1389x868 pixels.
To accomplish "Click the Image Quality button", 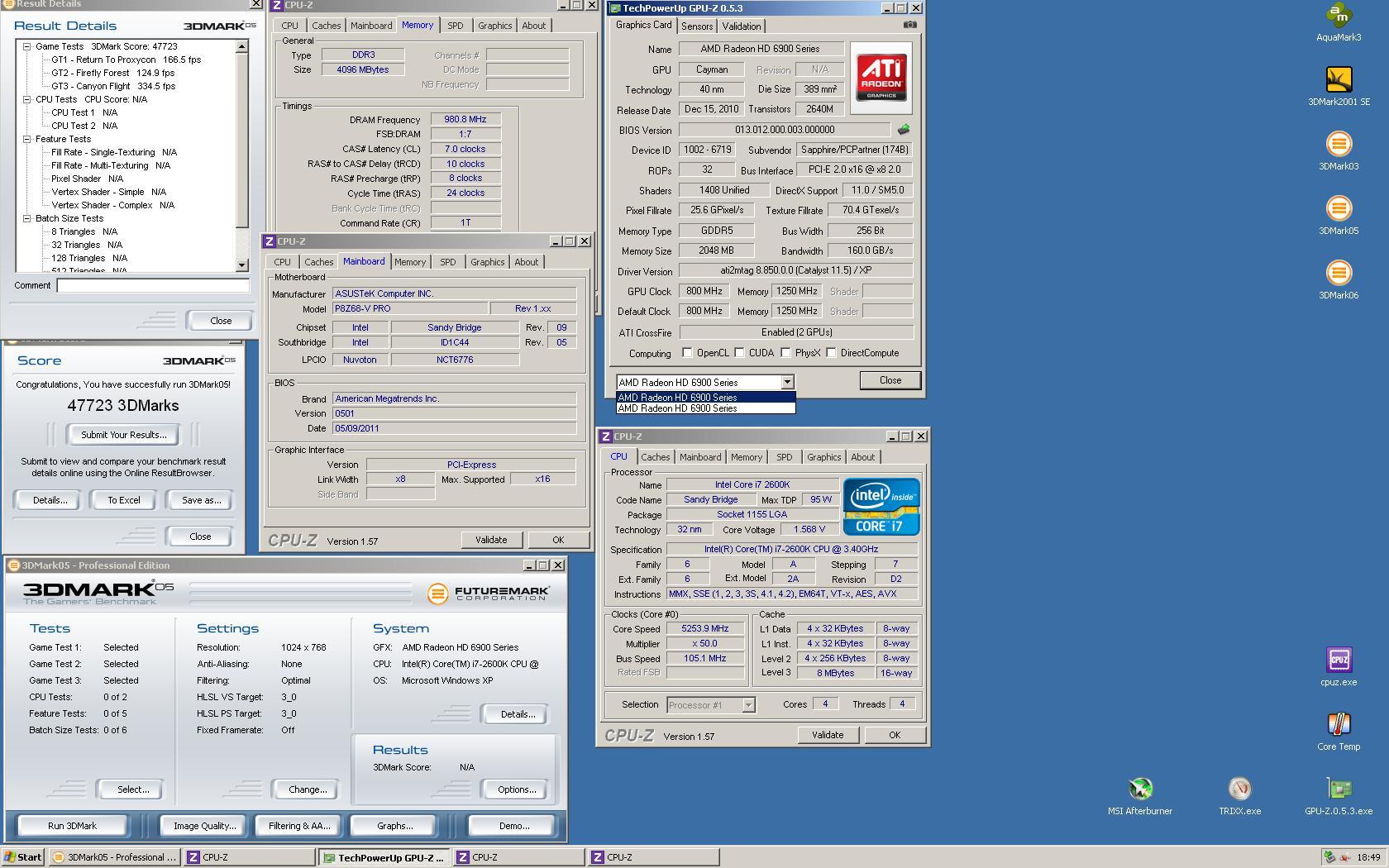I will pos(204,826).
